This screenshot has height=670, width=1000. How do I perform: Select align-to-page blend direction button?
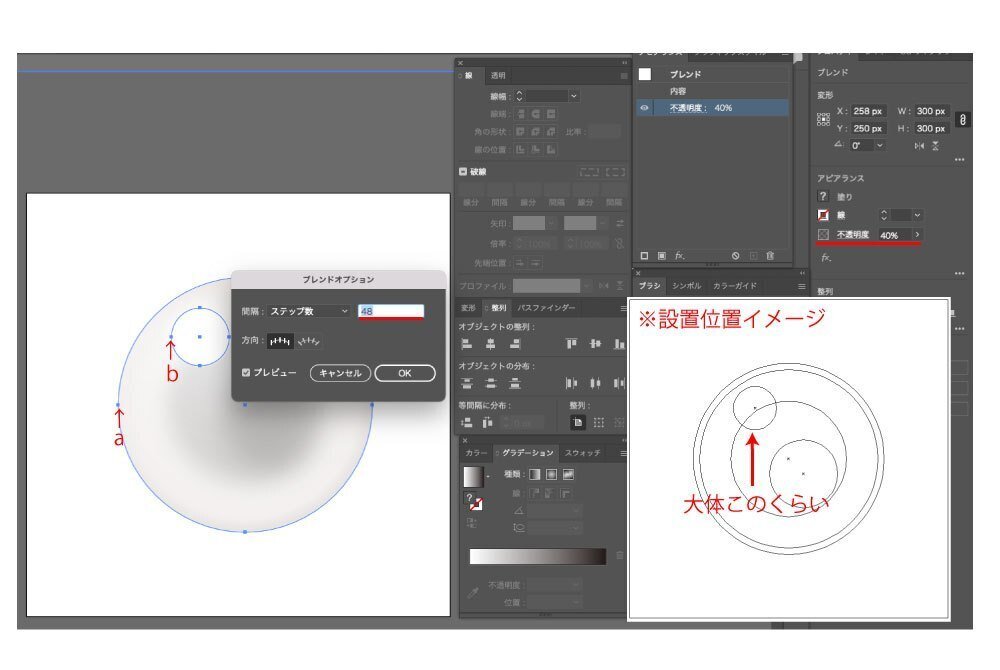(280, 341)
